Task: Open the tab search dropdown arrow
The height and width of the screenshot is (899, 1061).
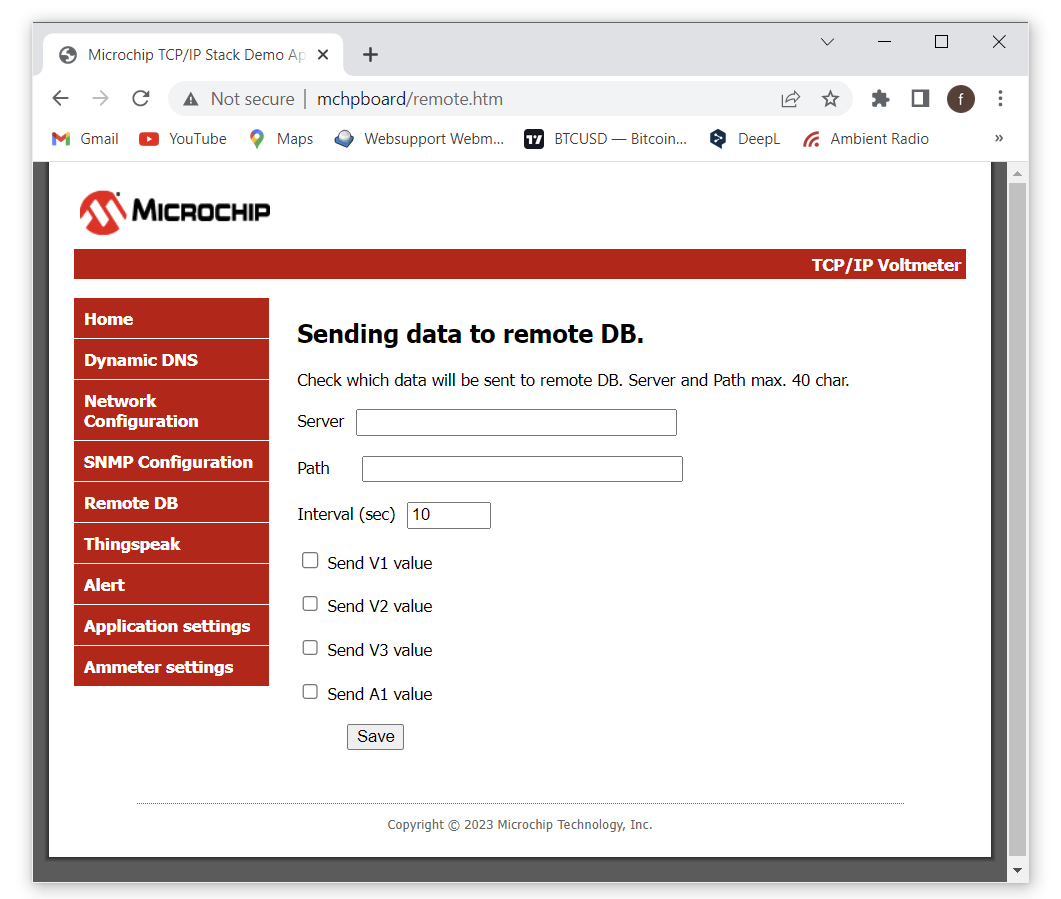Action: (827, 42)
